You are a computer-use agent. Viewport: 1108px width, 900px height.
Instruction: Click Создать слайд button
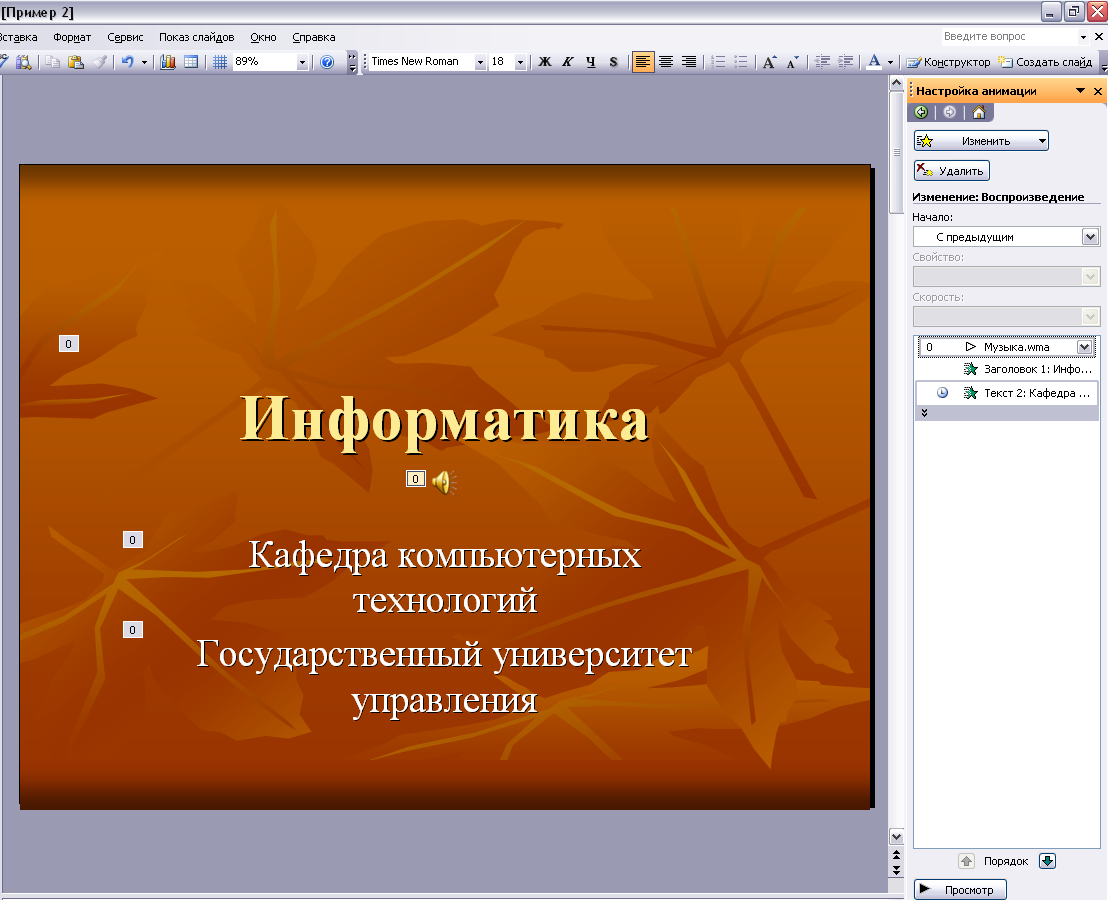coord(1045,62)
